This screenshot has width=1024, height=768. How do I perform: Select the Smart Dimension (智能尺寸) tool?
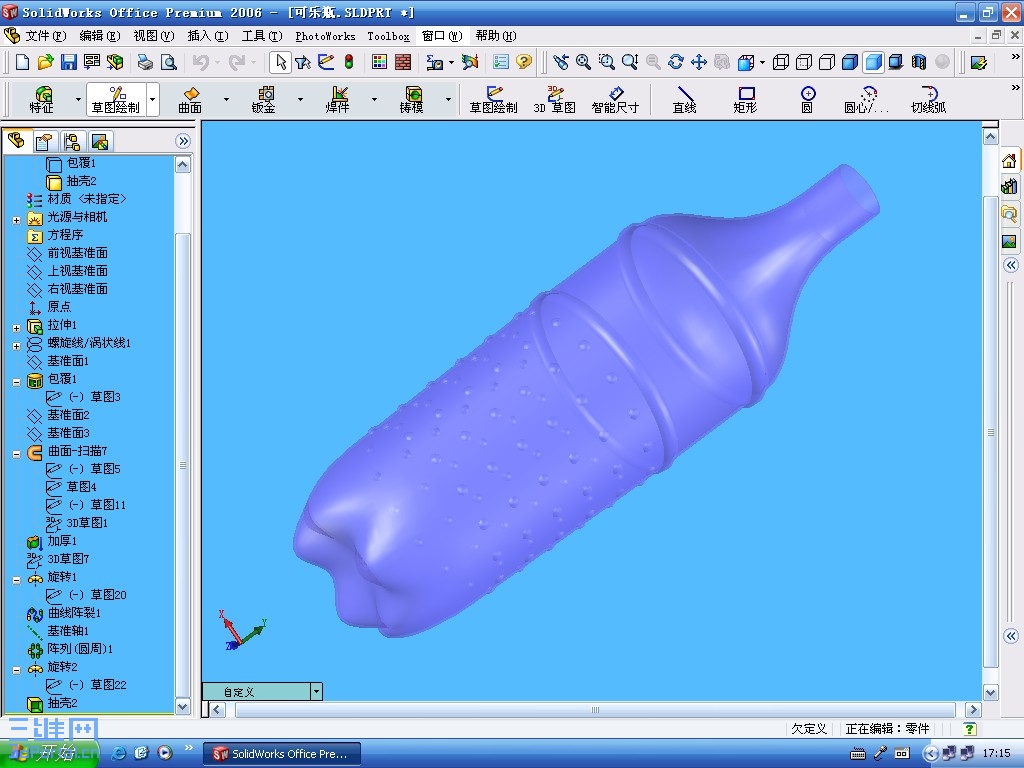click(615, 99)
